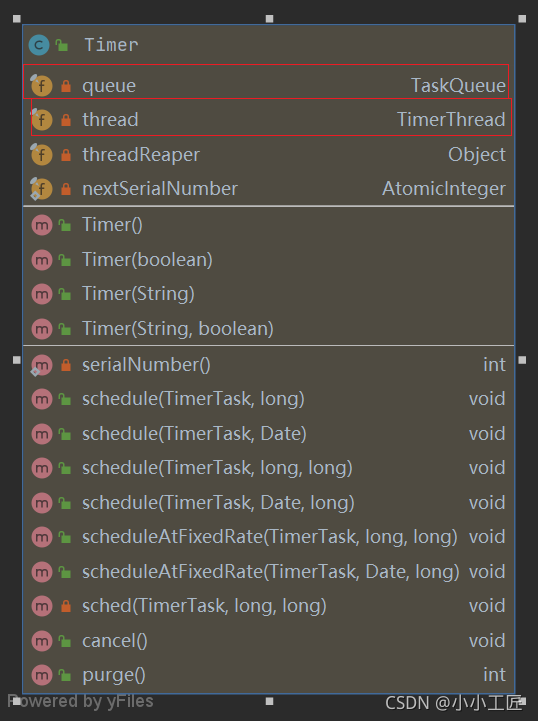Click the TimerThread type label
This screenshot has height=721, width=538.
451,120
